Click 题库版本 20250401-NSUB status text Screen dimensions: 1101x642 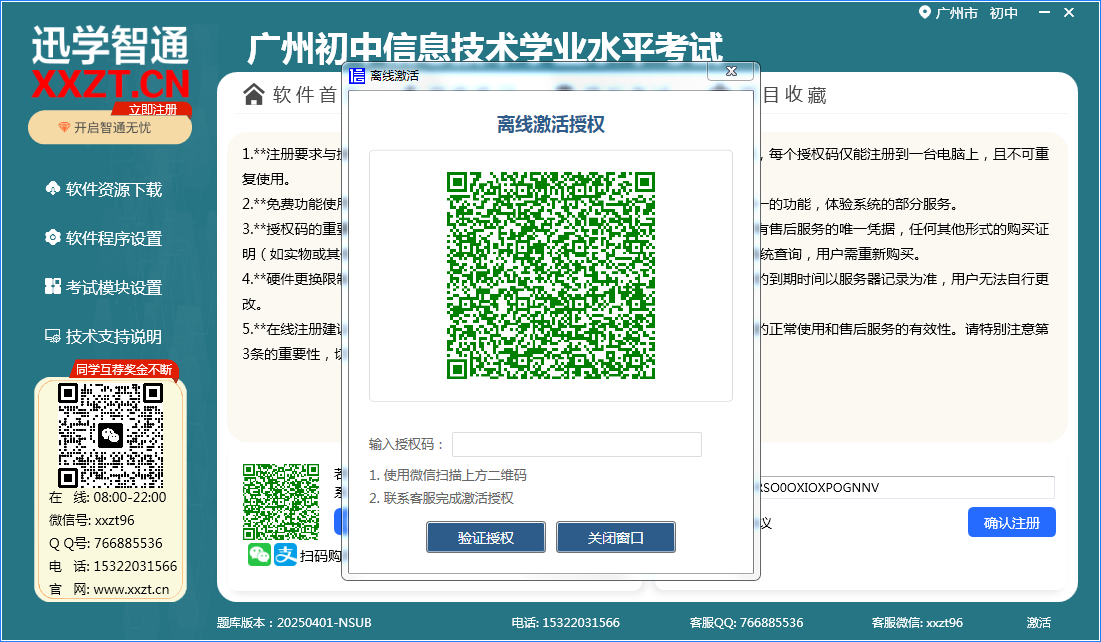coord(294,622)
